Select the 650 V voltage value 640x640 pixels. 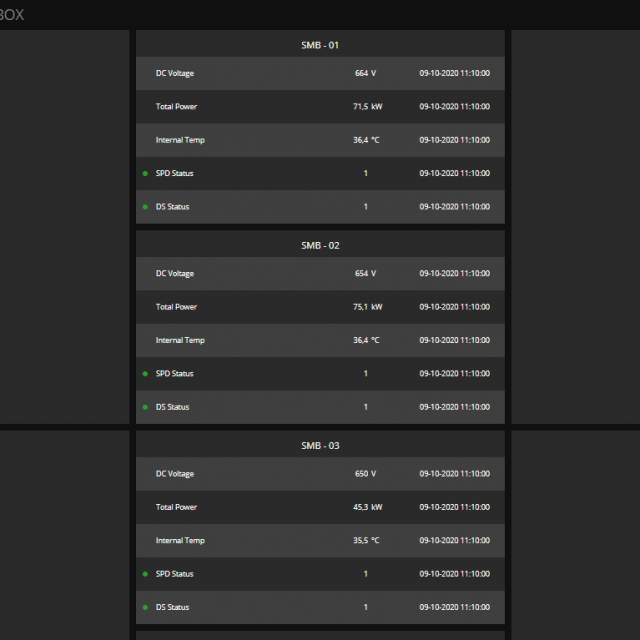pyautogui.click(x=365, y=473)
